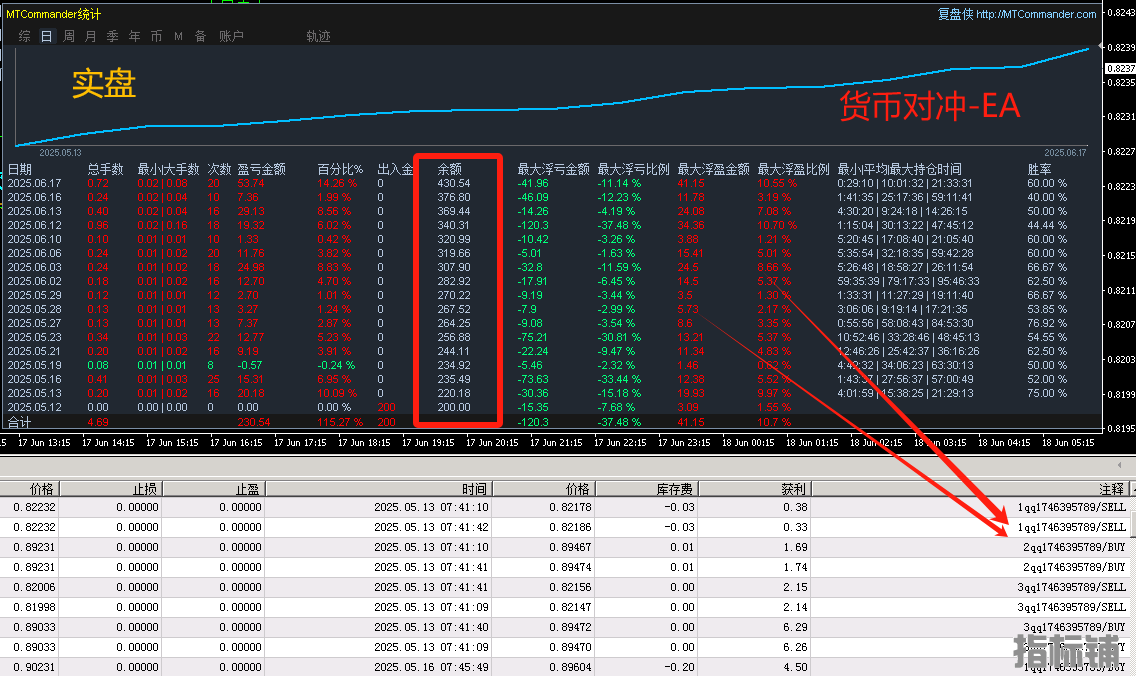Click the left scroll arrow above orders table
Screen dimensions: 1136x676
(1119, 465)
